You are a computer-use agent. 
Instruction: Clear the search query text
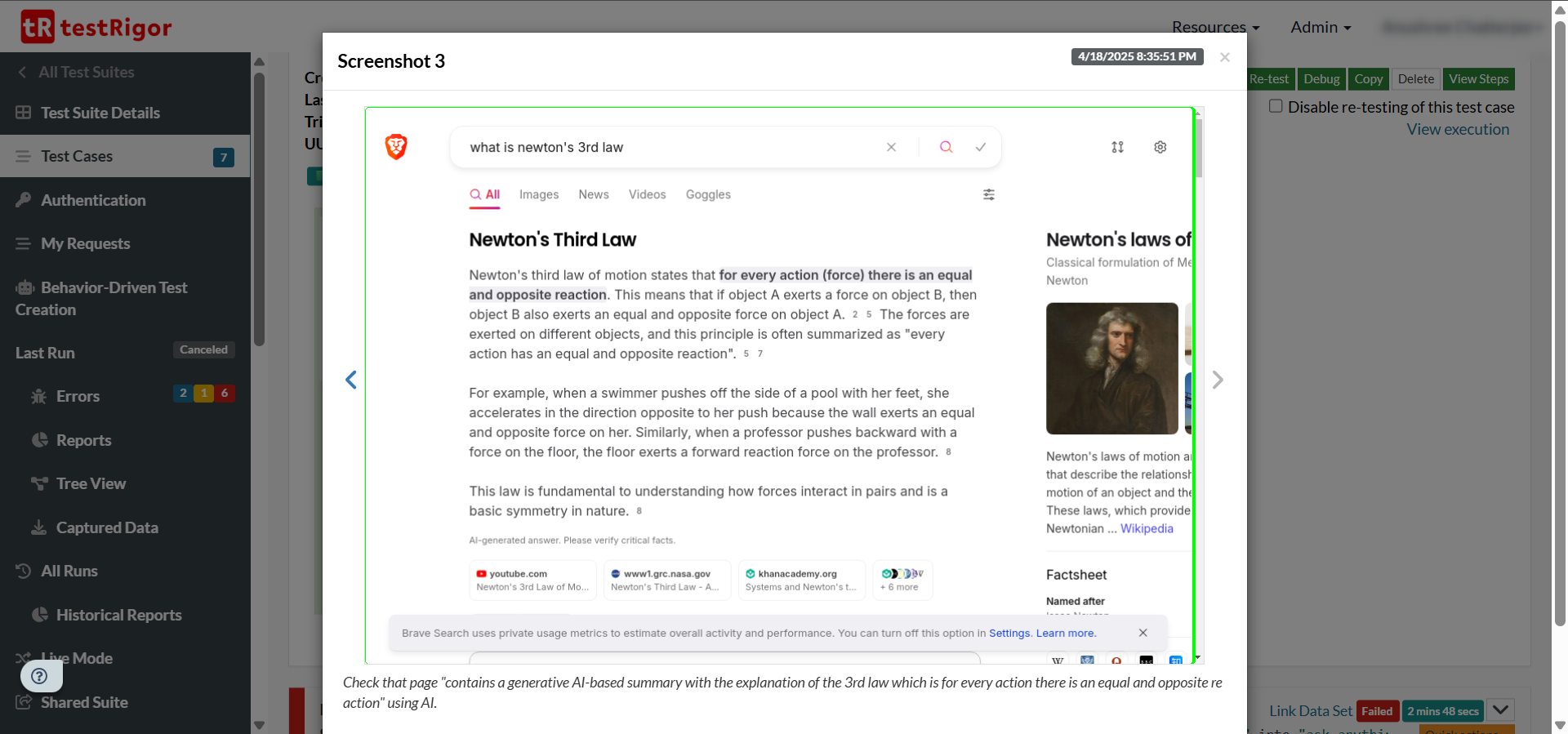[x=891, y=147]
